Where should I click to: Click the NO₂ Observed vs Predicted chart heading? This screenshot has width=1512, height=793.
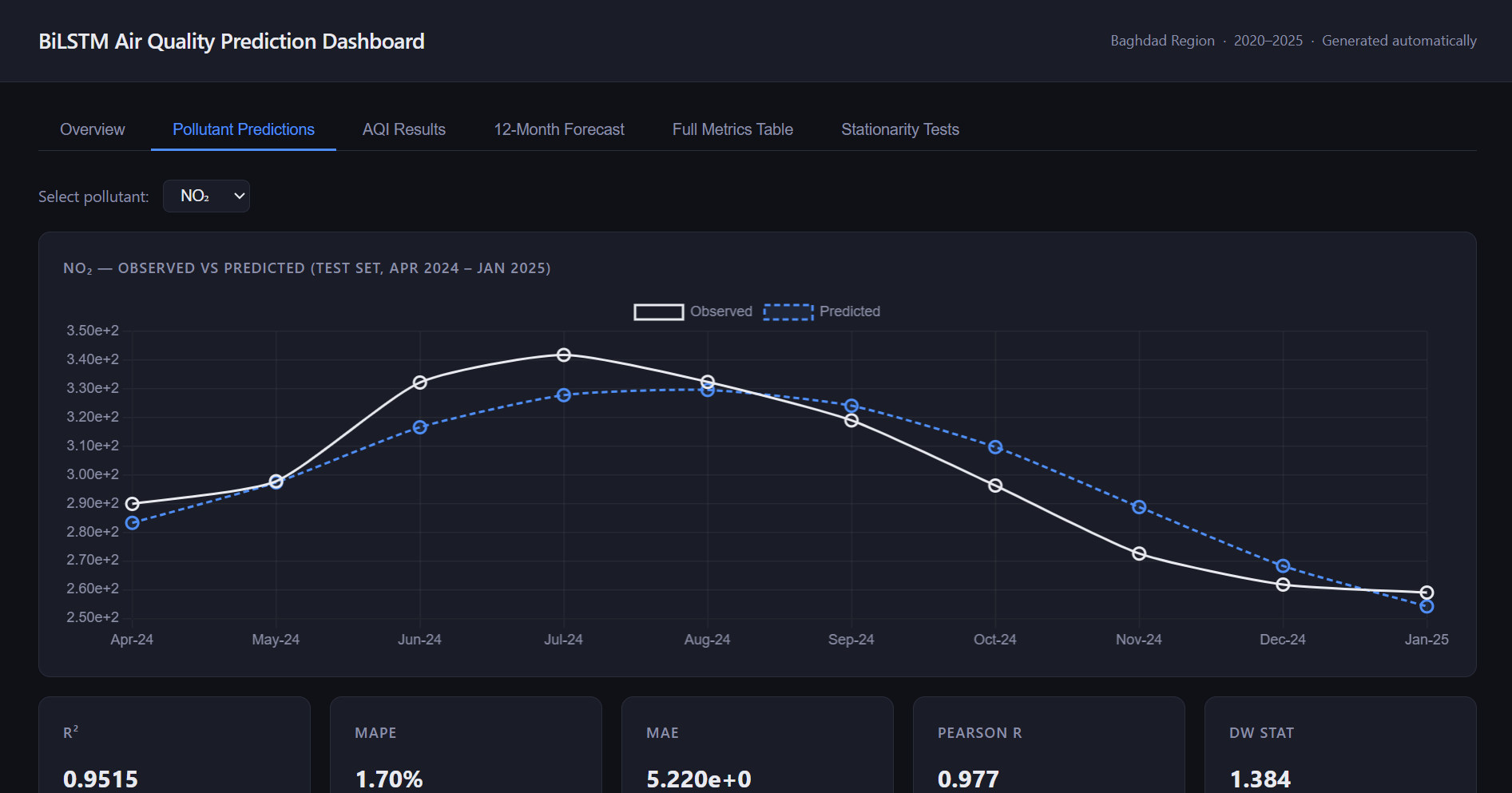[307, 268]
